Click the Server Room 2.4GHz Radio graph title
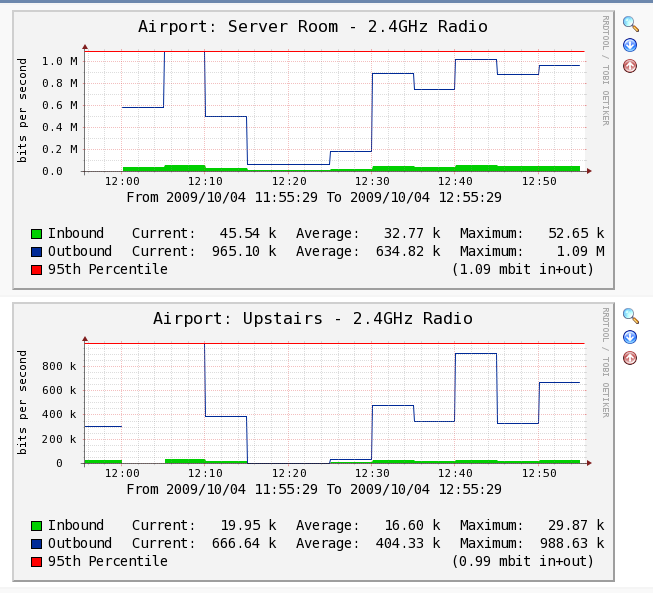This screenshot has width=653, height=593. click(x=312, y=27)
